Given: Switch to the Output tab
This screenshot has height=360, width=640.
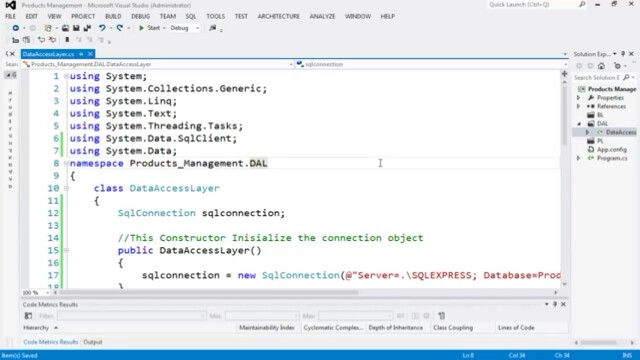Looking at the screenshot, I should point(93,342).
